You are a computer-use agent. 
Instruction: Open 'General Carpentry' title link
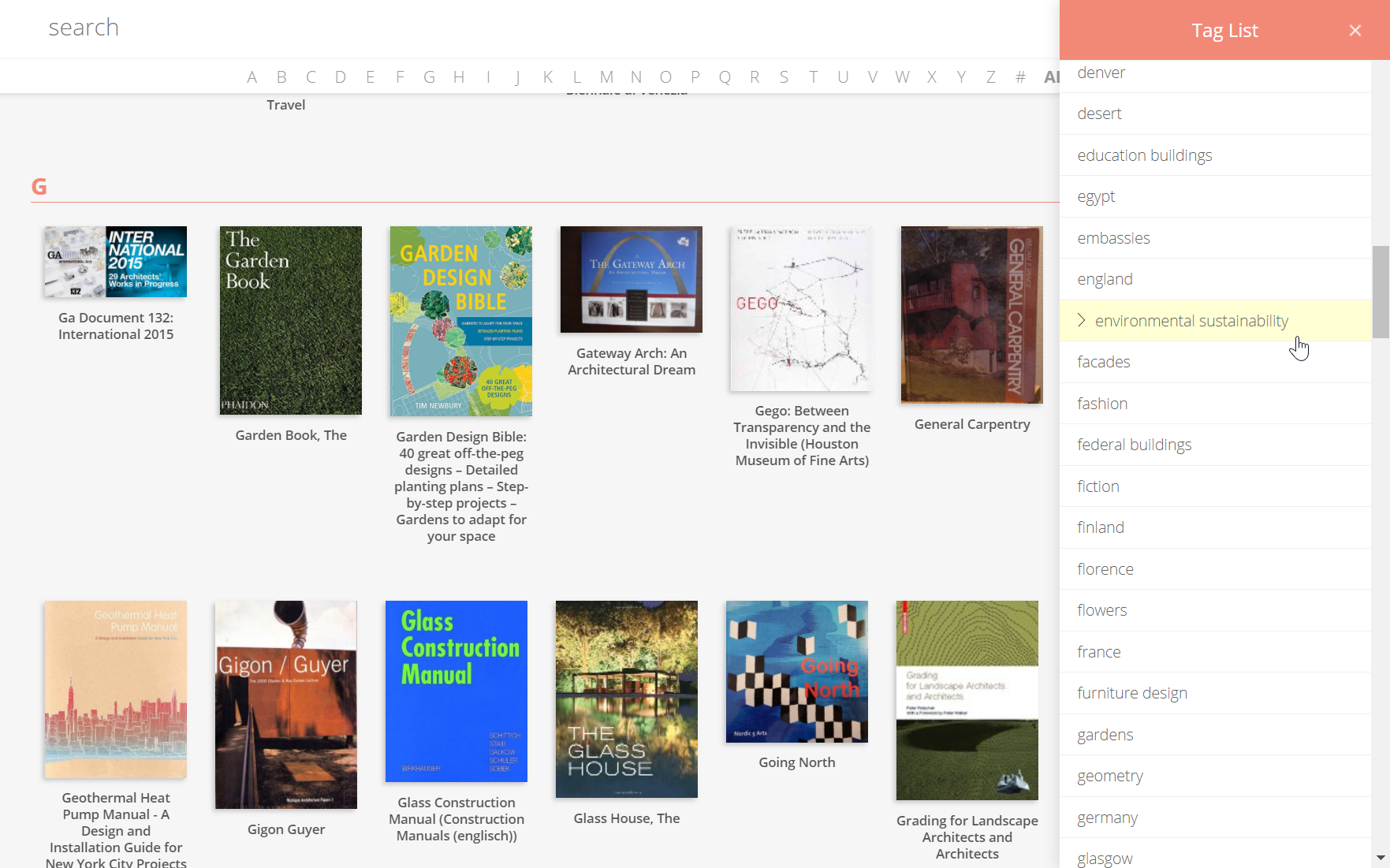click(972, 424)
